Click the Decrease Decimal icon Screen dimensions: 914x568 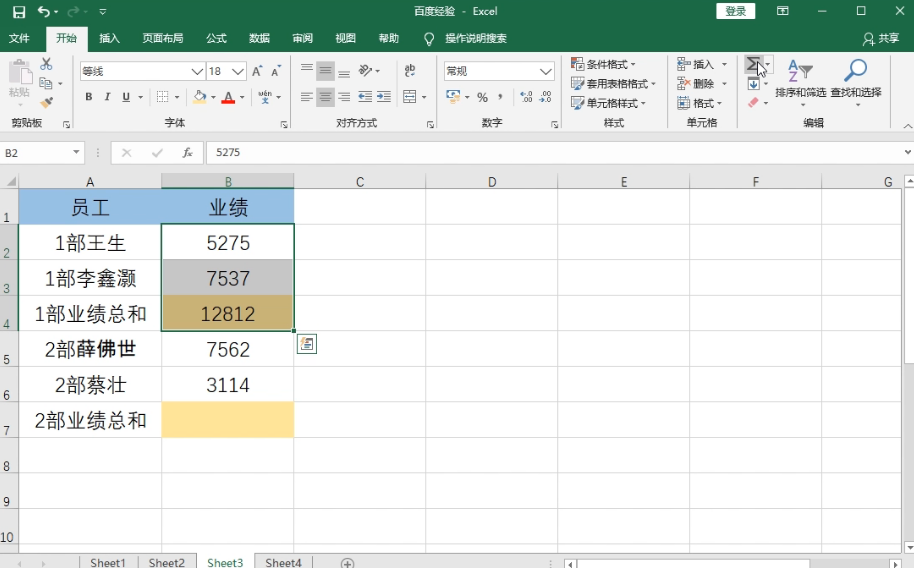tap(545, 97)
